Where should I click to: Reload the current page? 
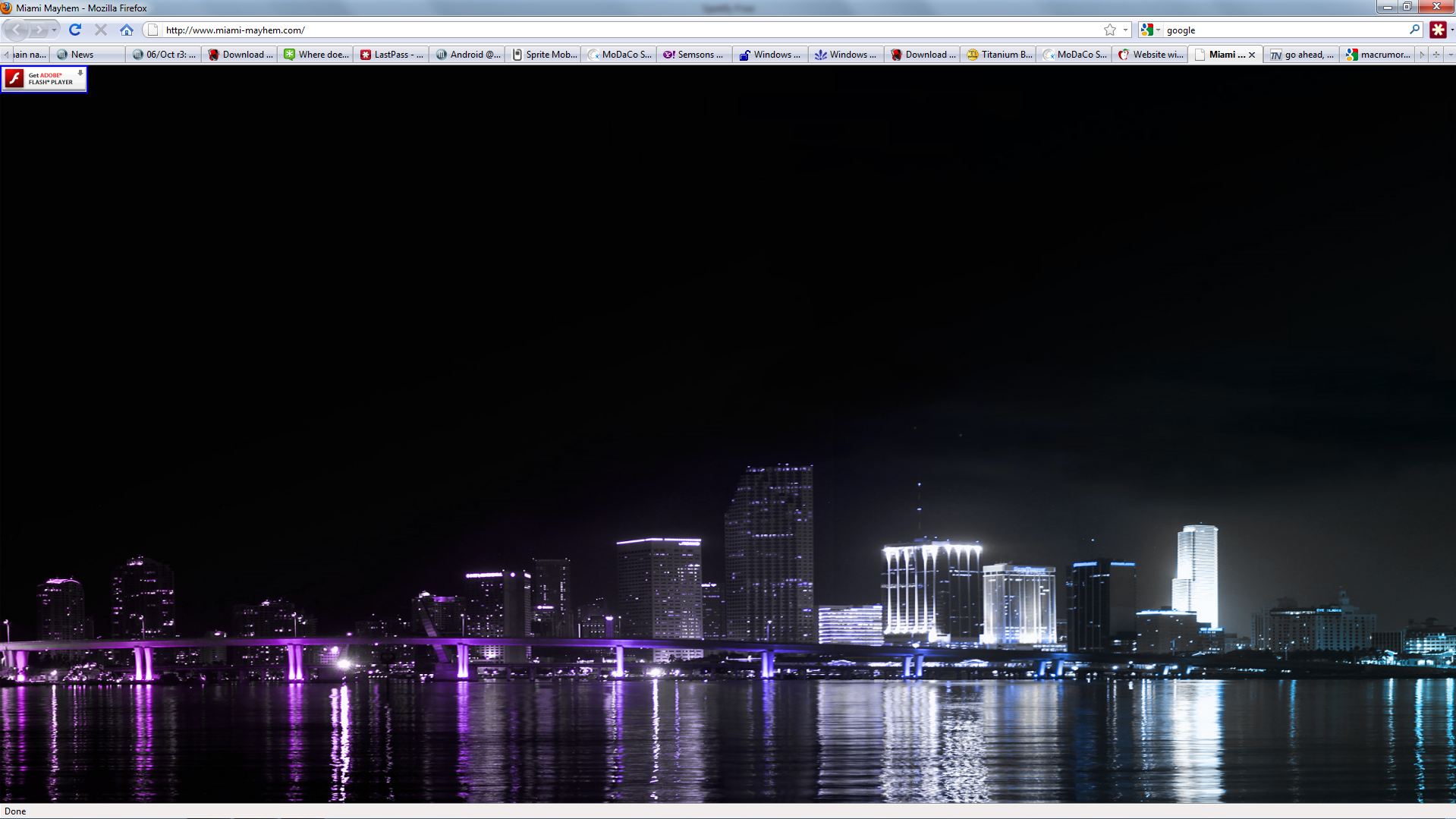75,30
